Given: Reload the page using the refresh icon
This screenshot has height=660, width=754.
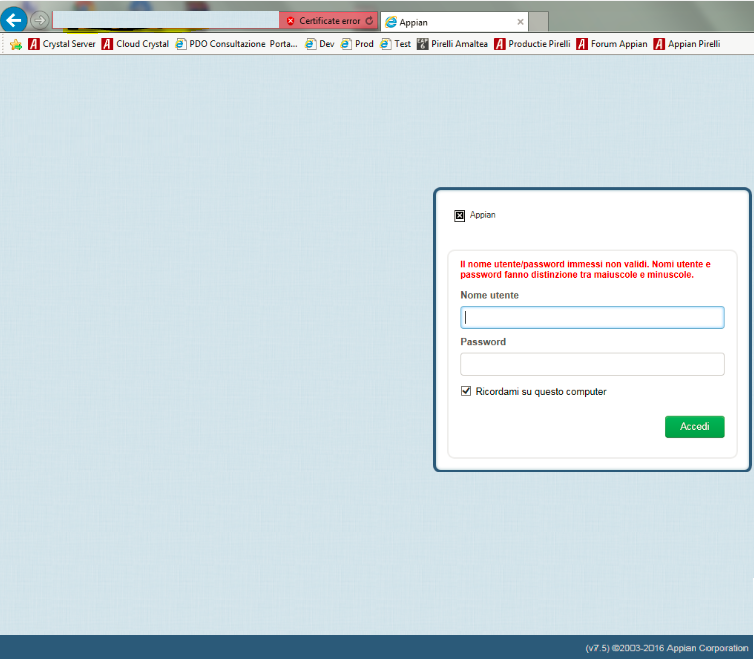Looking at the screenshot, I should (x=369, y=21).
